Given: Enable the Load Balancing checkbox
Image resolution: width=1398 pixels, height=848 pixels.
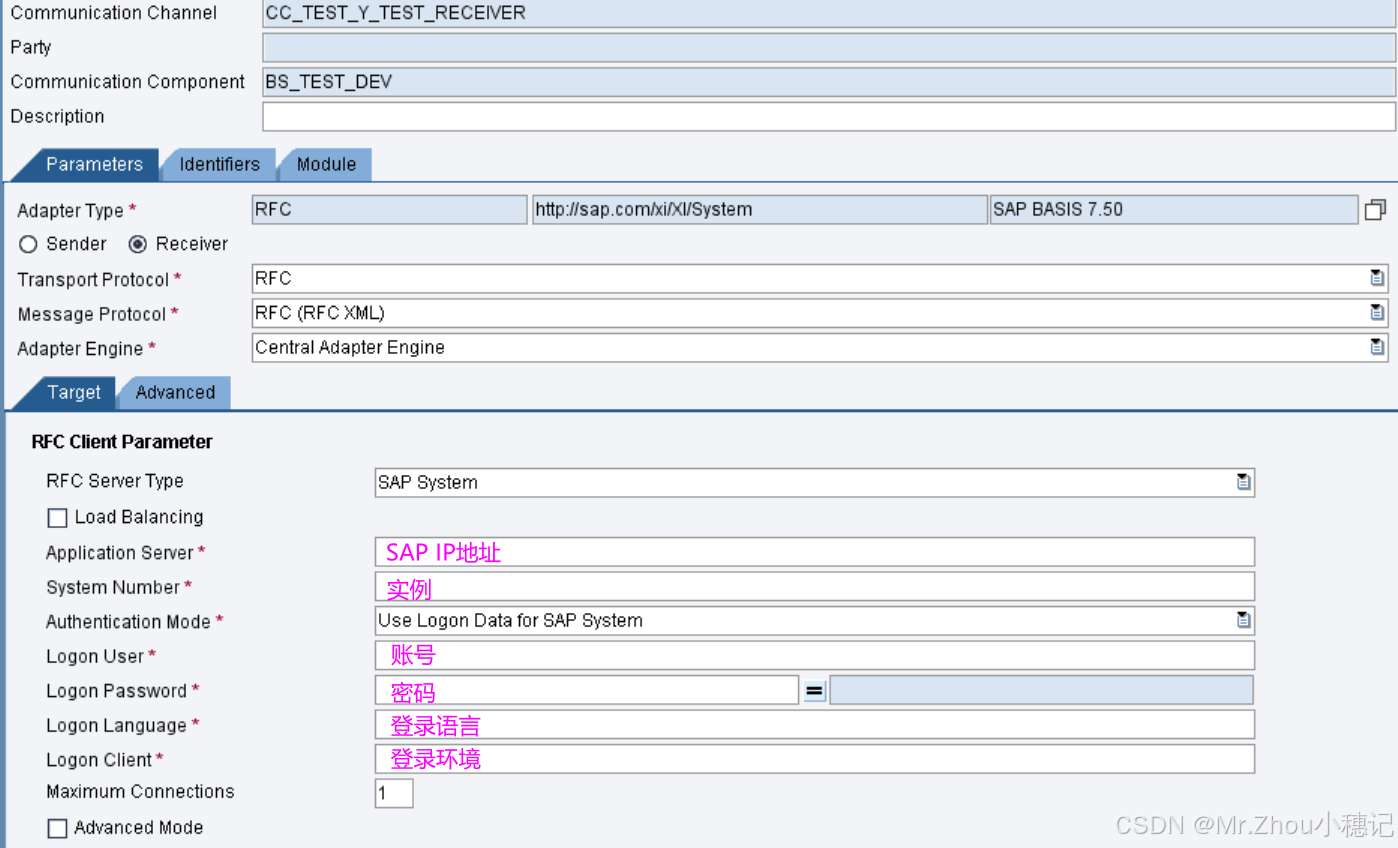Looking at the screenshot, I should click(57, 517).
